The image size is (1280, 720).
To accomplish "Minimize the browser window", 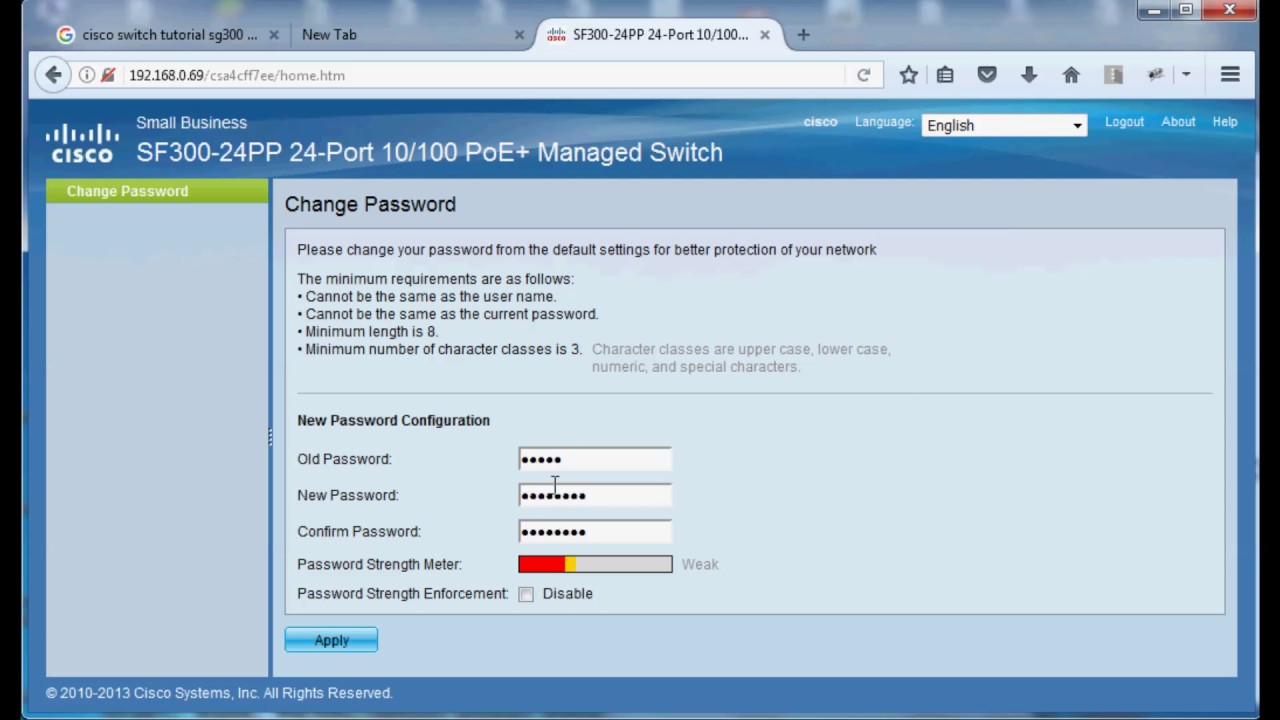I will [x=1156, y=9].
